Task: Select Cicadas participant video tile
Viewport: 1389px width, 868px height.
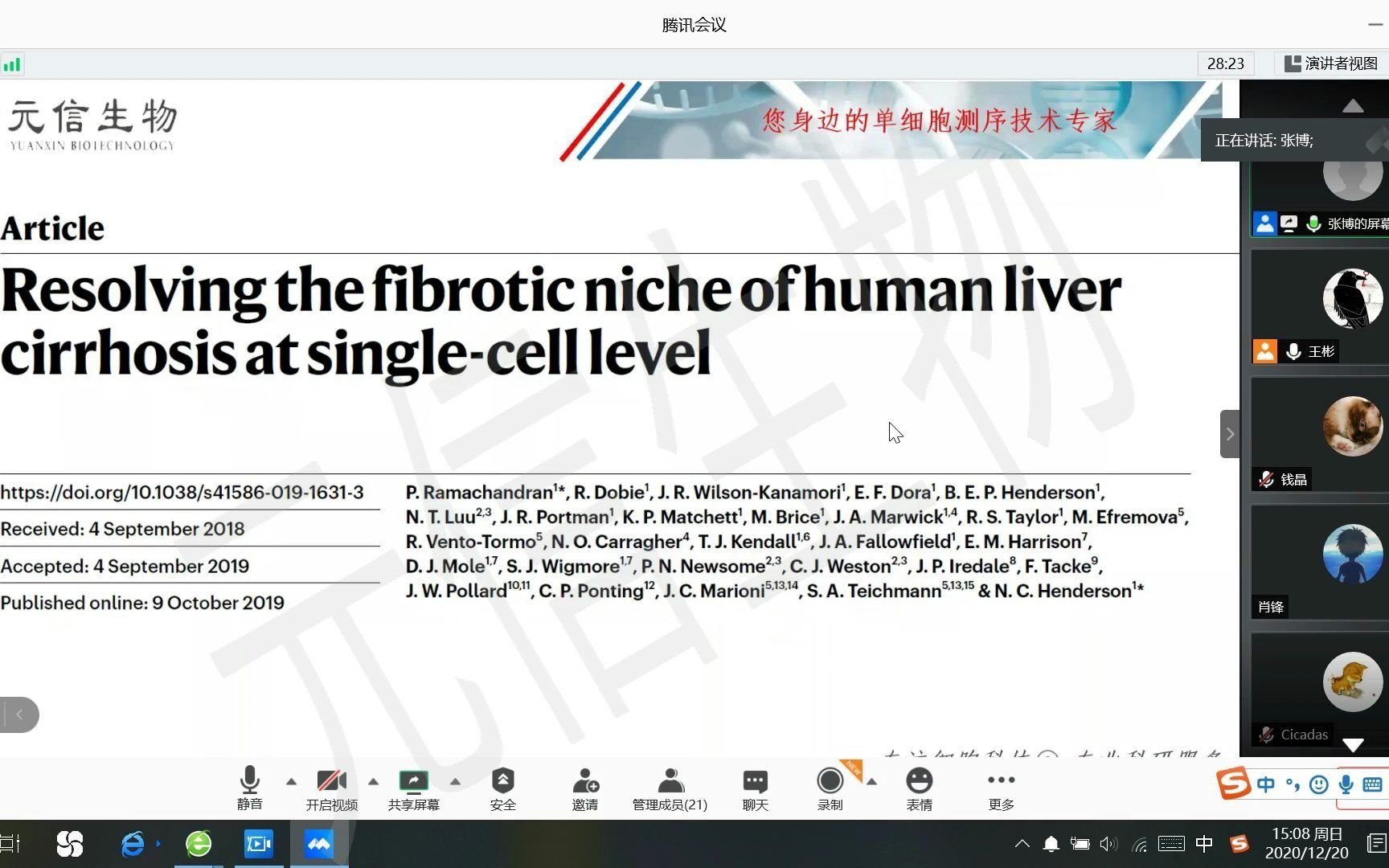Action: click(1320, 690)
